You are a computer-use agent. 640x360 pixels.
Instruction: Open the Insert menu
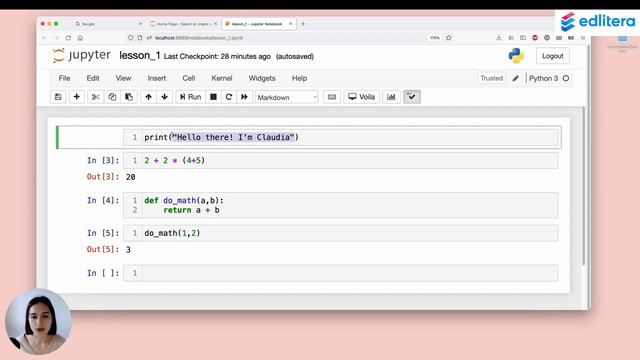[157, 78]
